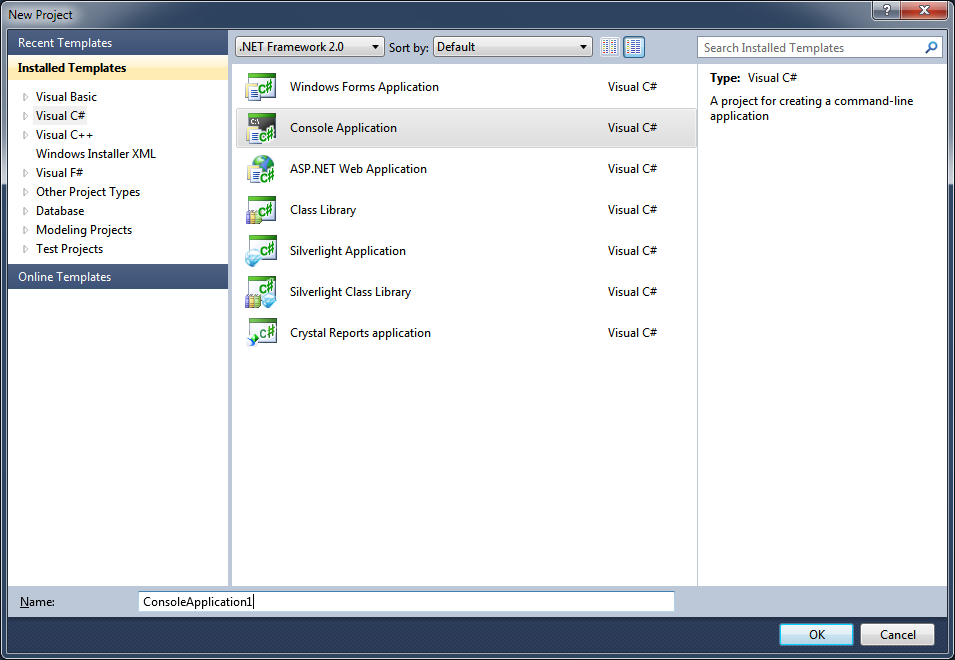Select the Windows Forms Application template
The height and width of the screenshot is (660, 955).
(363, 87)
